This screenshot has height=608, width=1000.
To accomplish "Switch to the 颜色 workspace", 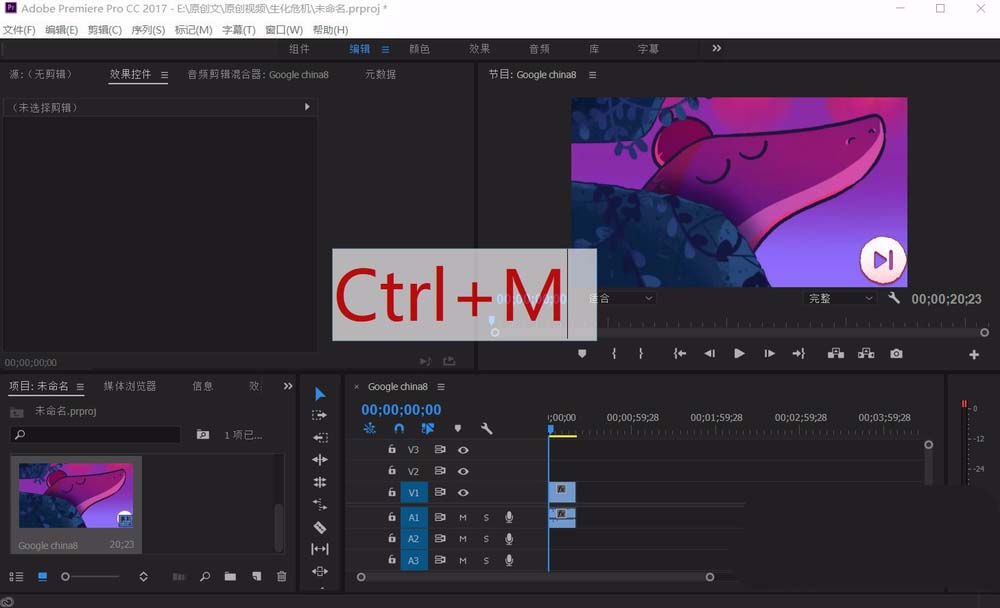I will pos(419,48).
